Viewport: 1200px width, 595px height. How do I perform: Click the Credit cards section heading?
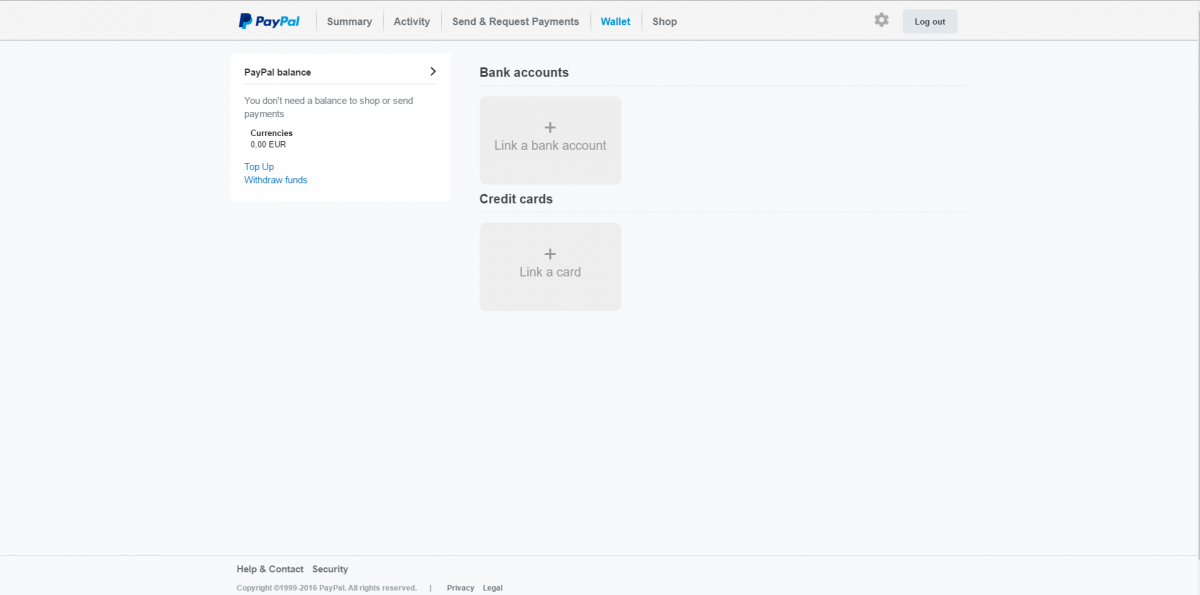coord(516,199)
